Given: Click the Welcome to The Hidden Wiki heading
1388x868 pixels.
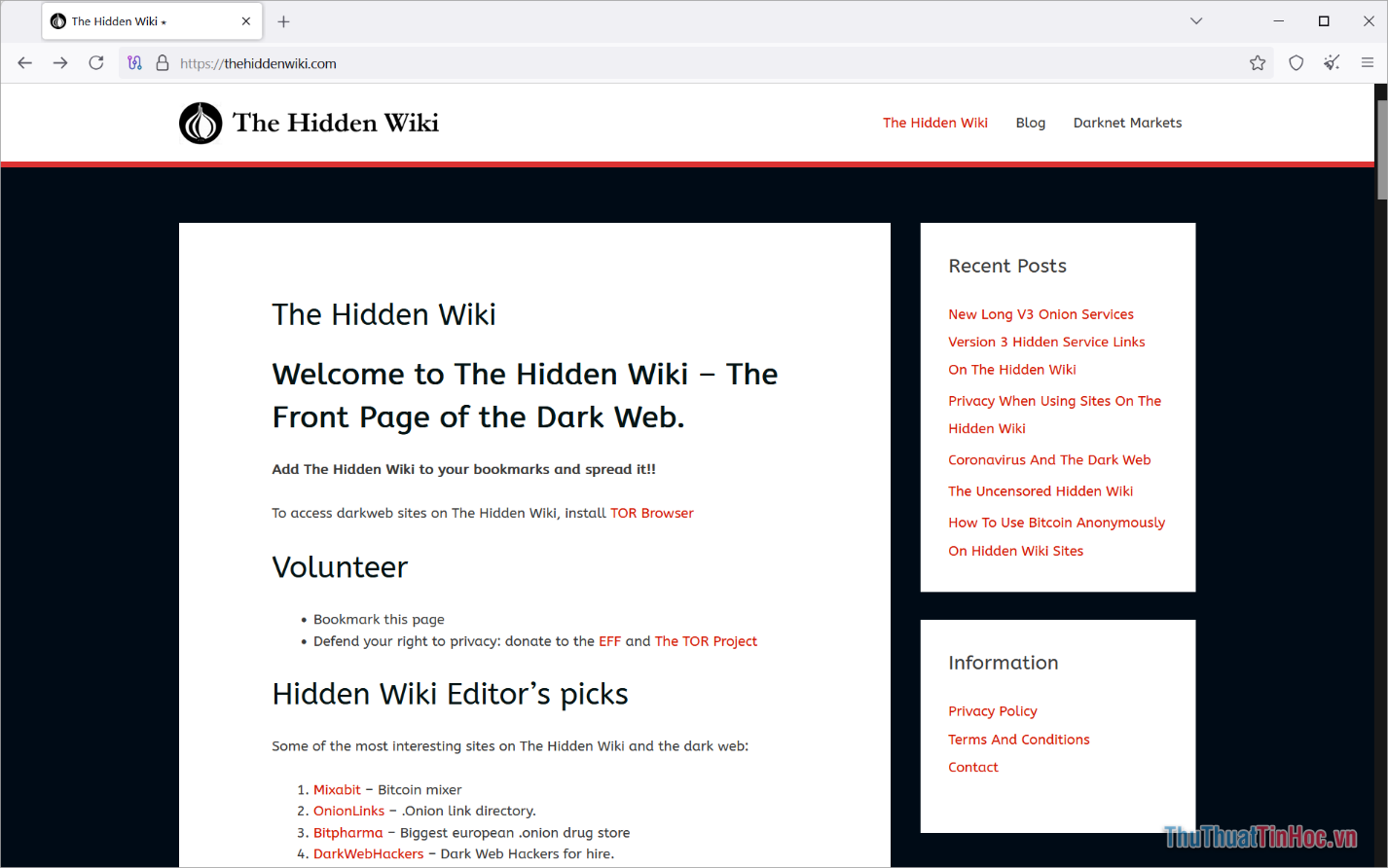Looking at the screenshot, I should (525, 395).
